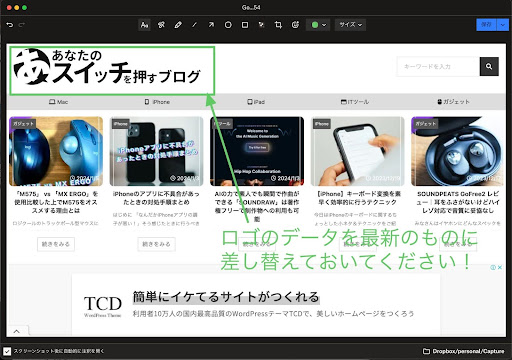
Task: Select the crop tool
Action: pyautogui.click(x=278, y=25)
